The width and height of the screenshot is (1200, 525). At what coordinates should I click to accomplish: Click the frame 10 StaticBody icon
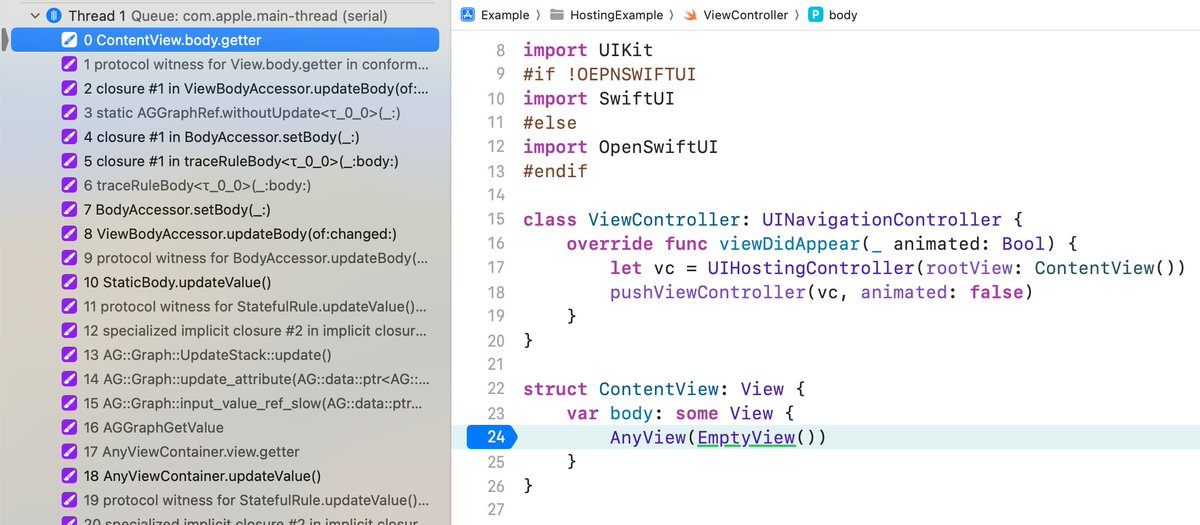click(x=70, y=282)
